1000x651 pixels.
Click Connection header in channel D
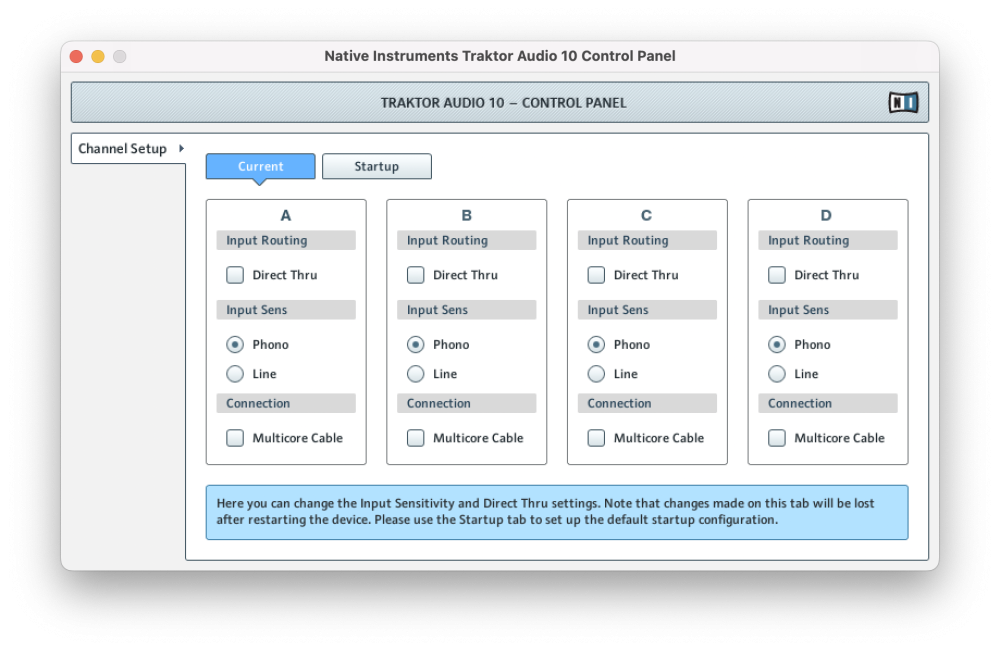point(828,403)
